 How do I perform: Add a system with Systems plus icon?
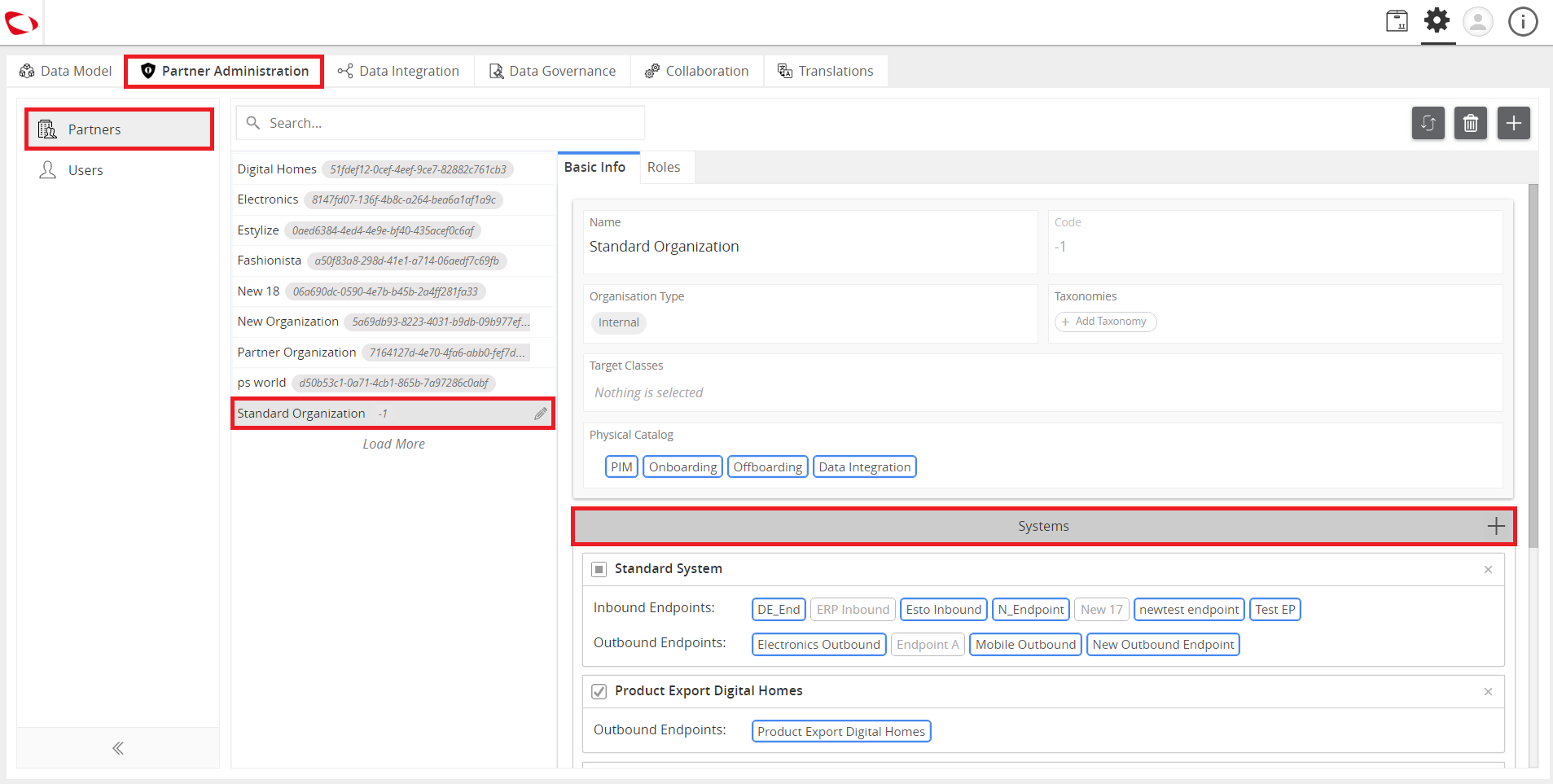pos(1496,526)
